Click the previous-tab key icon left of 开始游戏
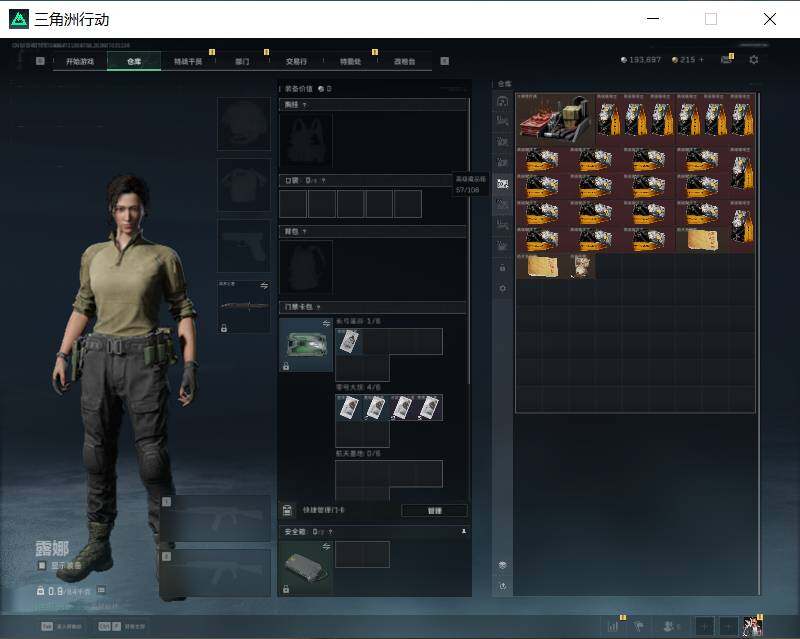Image resolution: width=800 pixels, height=639 pixels. (40, 61)
